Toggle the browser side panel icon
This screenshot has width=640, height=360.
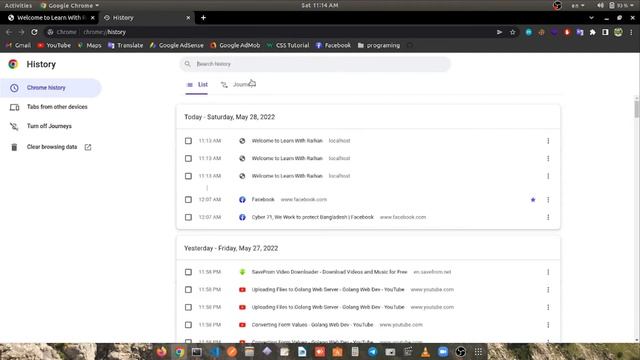605,32
